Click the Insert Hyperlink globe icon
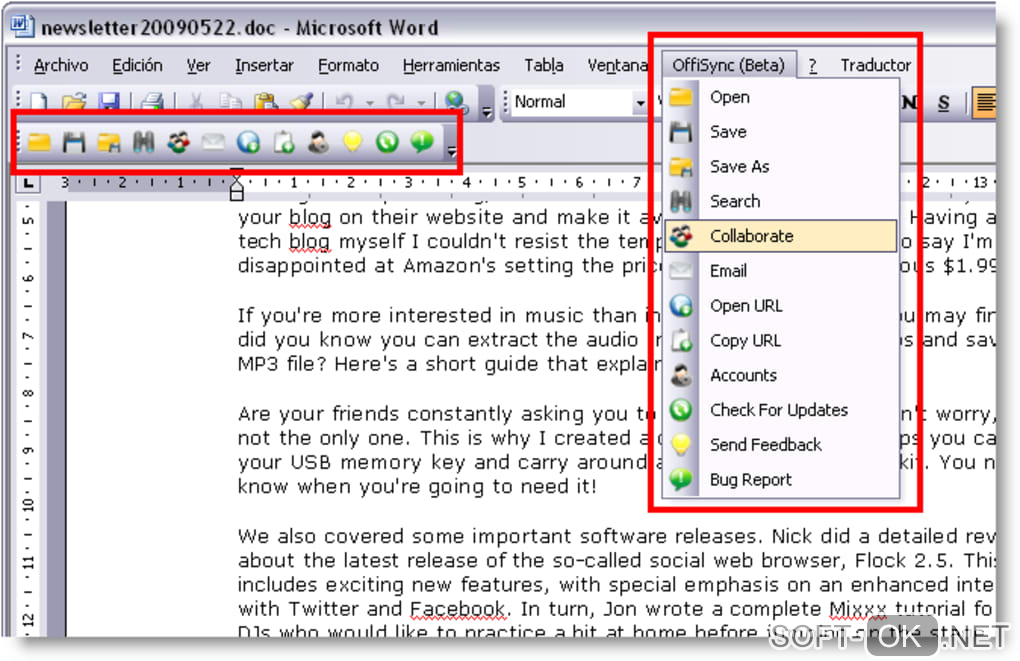Screen dimensions: 1020x661 (457, 102)
